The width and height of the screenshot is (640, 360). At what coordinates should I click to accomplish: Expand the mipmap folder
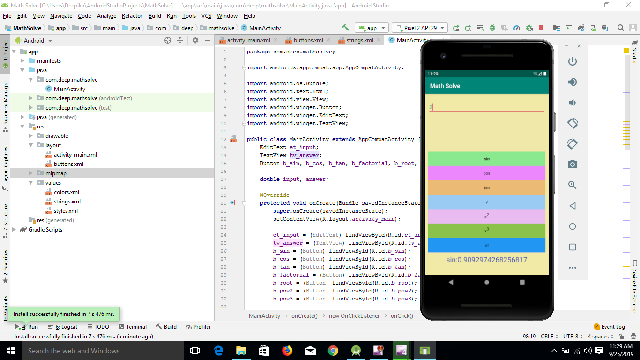pos(31,173)
